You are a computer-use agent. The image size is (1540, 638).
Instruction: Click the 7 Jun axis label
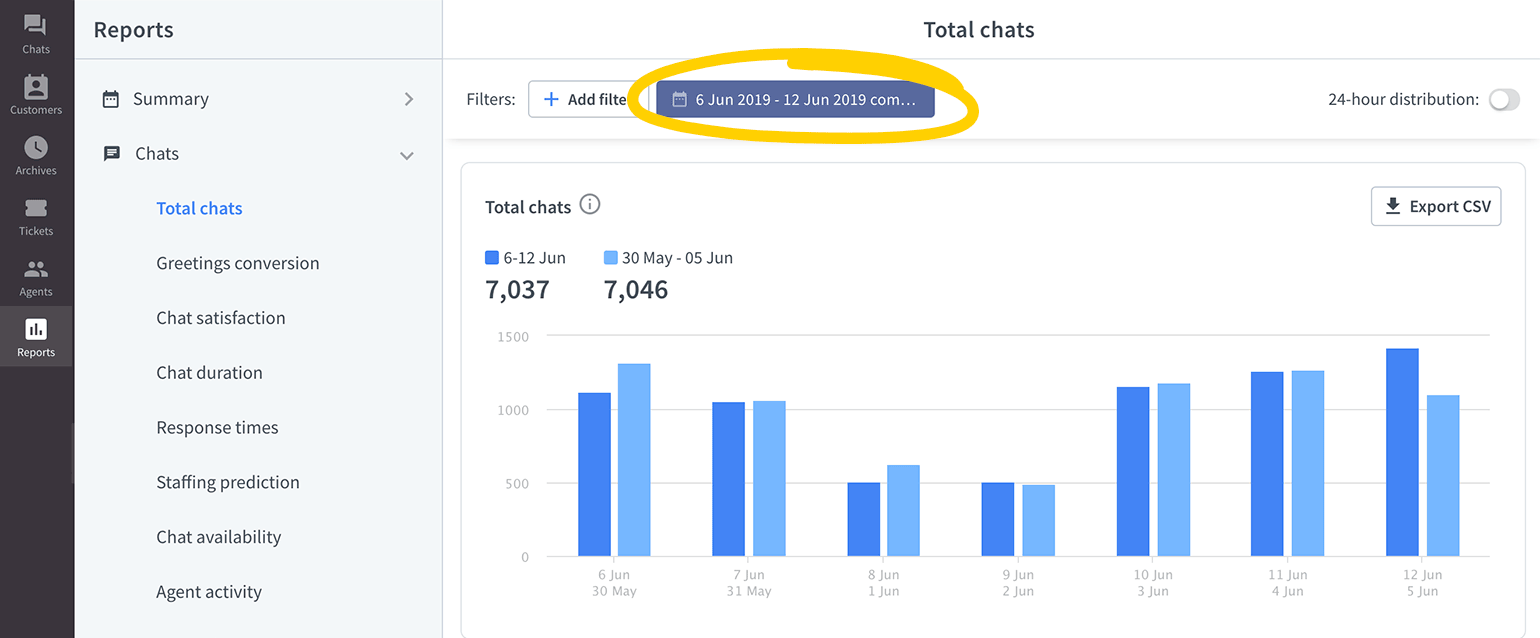(748, 575)
